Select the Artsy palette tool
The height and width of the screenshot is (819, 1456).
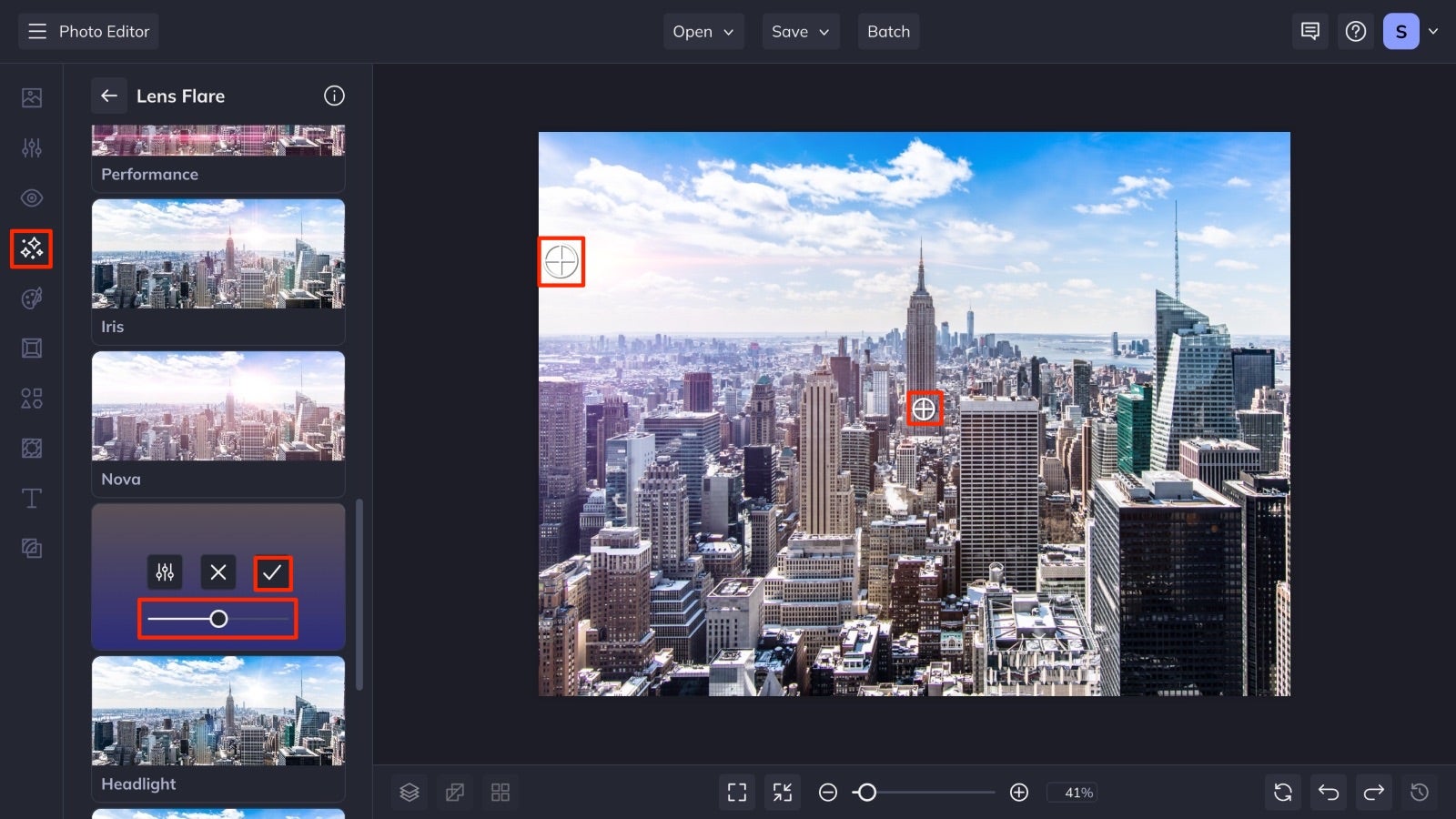point(31,298)
